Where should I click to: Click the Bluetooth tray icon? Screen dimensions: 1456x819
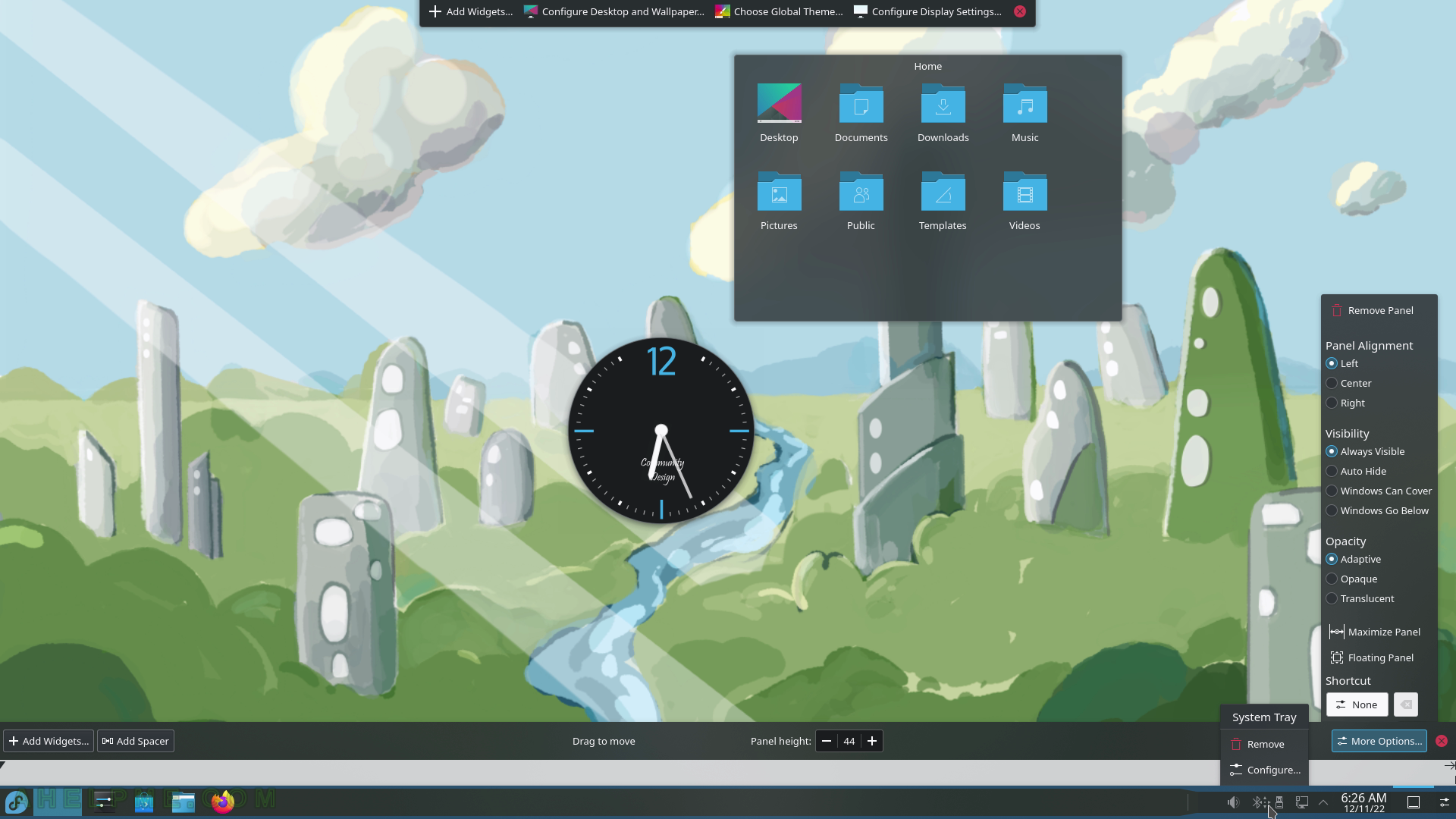point(1257,802)
